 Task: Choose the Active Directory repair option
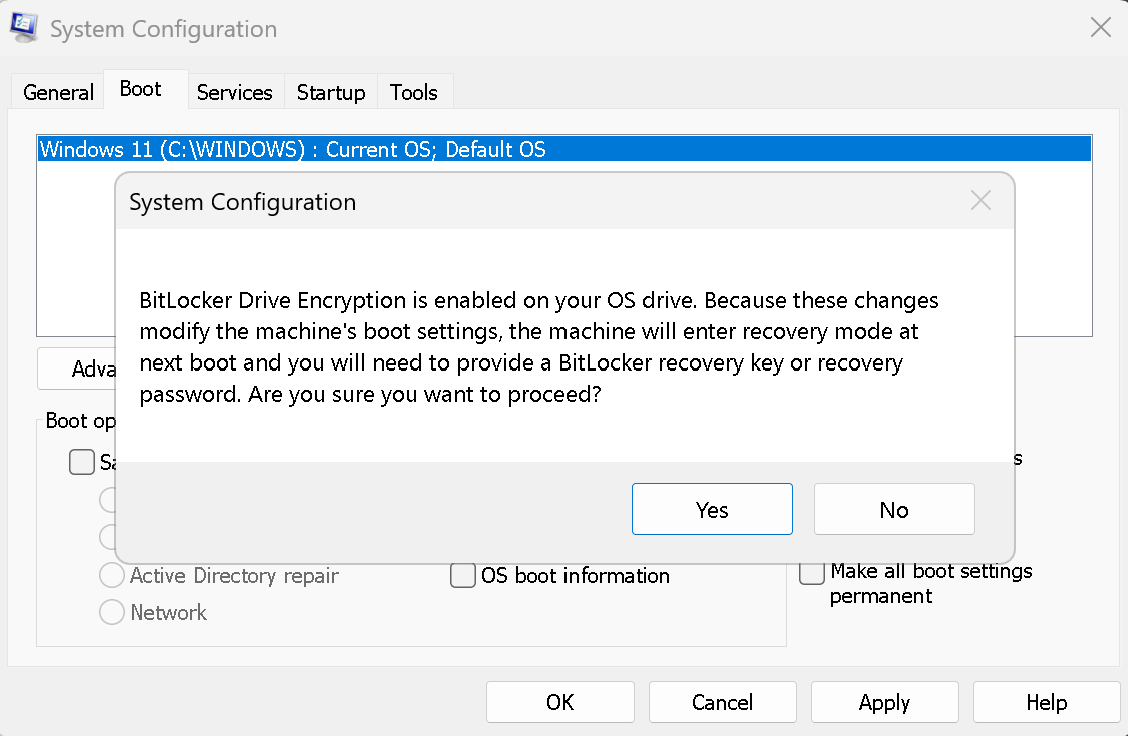click(112, 576)
